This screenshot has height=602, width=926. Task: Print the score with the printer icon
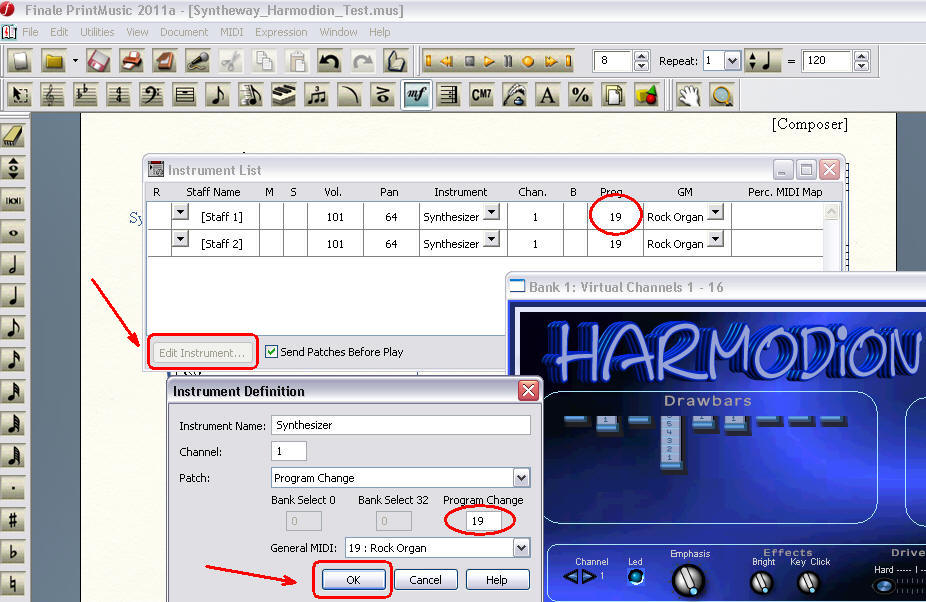(x=132, y=61)
